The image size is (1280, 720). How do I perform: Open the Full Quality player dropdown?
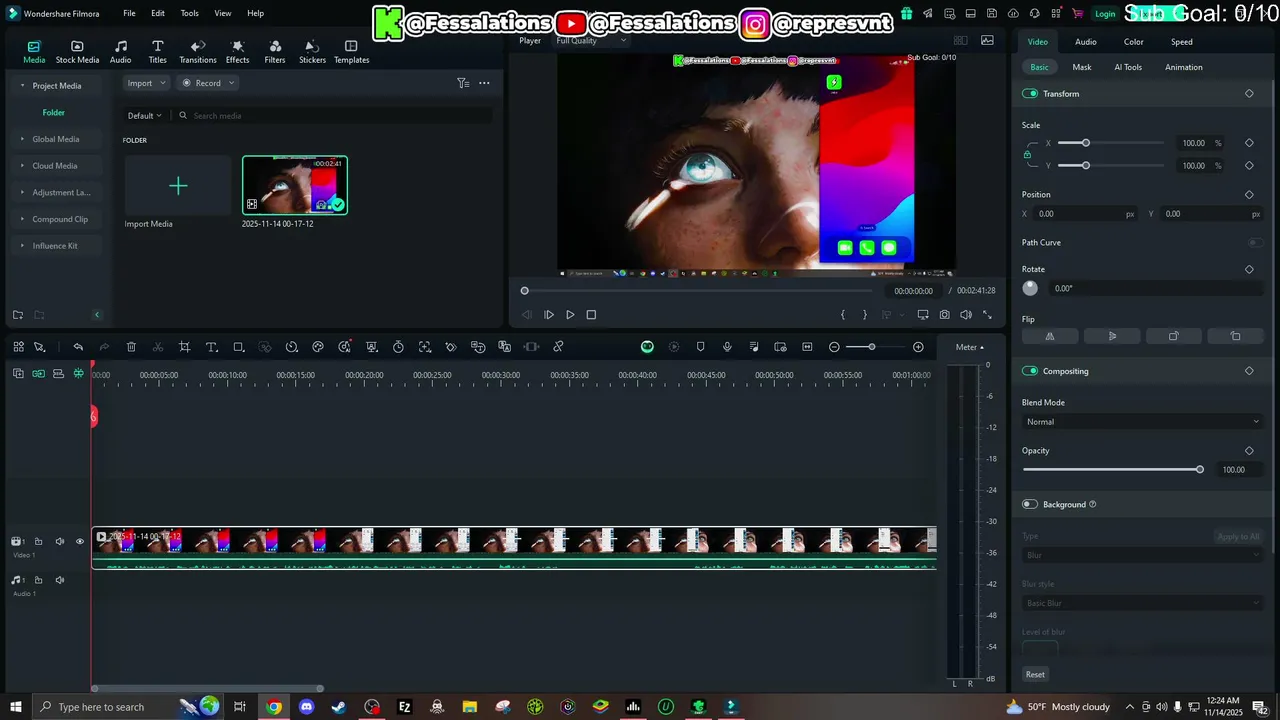pyautogui.click(x=591, y=40)
